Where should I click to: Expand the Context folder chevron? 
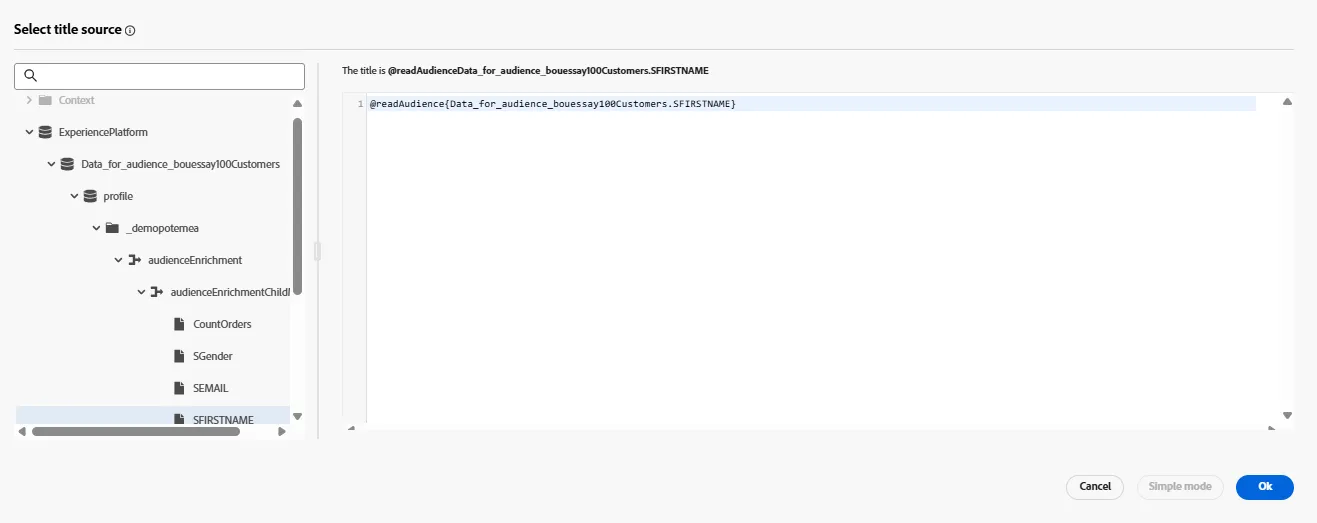coord(28,100)
